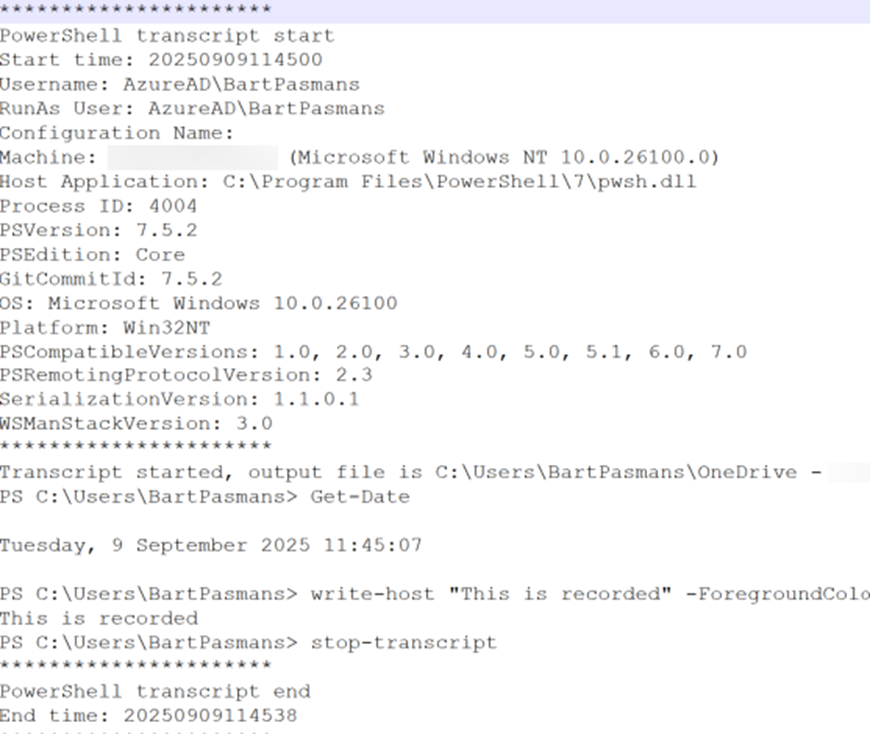This screenshot has width=870, height=734.
Task: Click the PSVersion 7.5.2 line
Action: pyautogui.click(x=98, y=230)
